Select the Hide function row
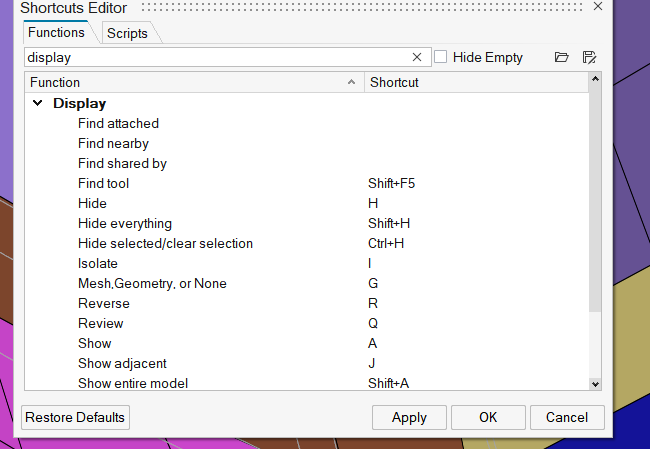Screen dimensions: 650x449 [307, 203]
